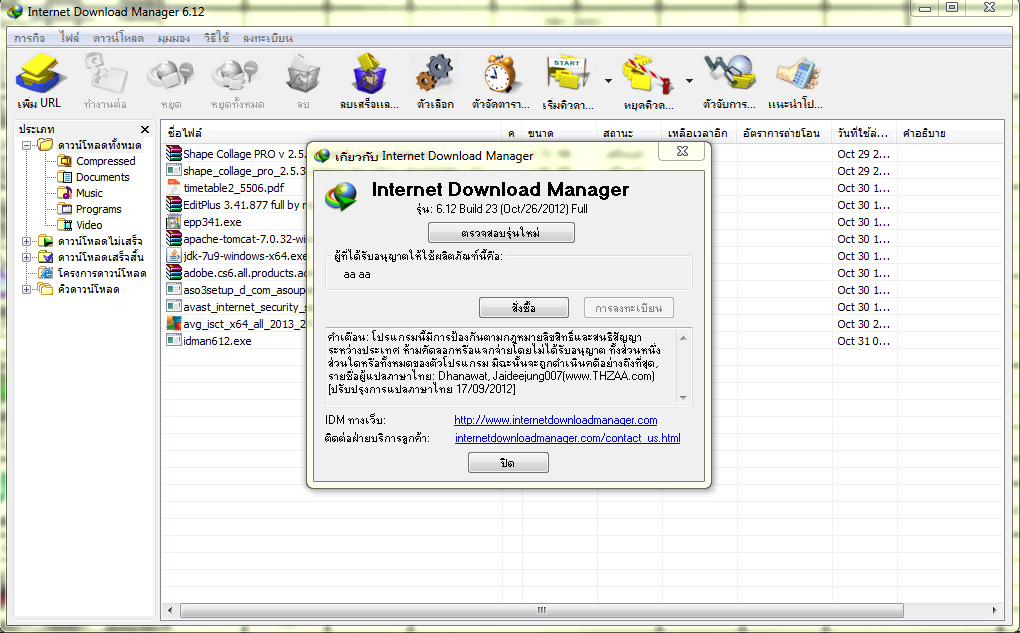Select epp341.exe download row
This screenshot has height=633, width=1020.
point(212,222)
